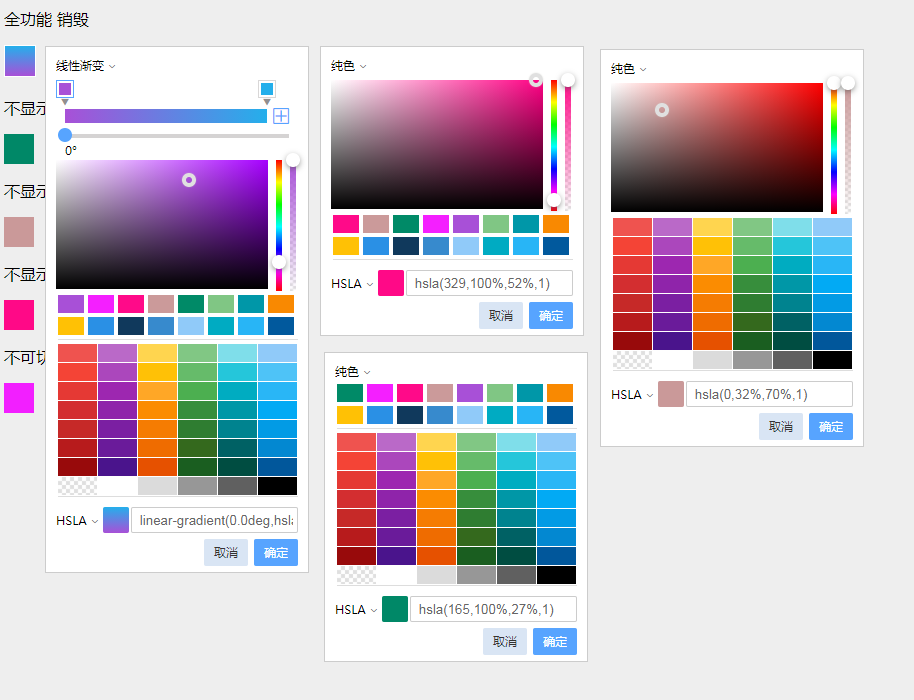Click the green preview swatch beside HSLA
914x700 pixels.
[395, 609]
